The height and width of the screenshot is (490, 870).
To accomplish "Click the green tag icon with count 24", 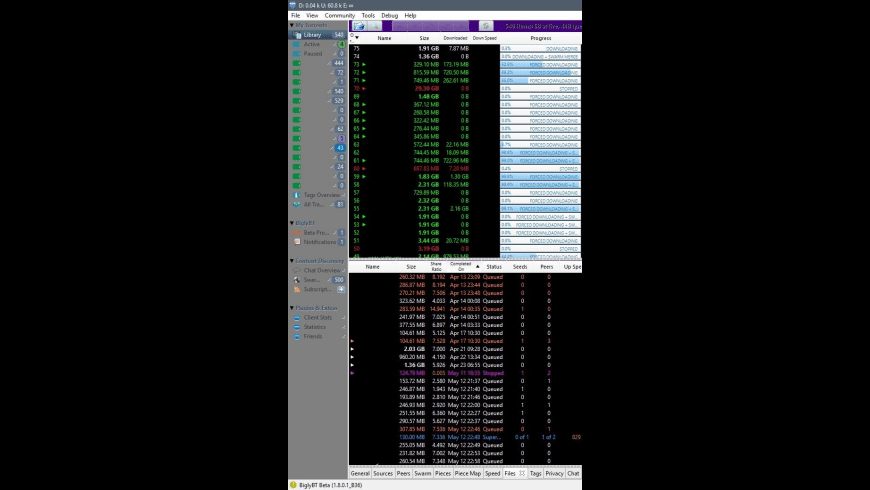I will pos(297,166).
